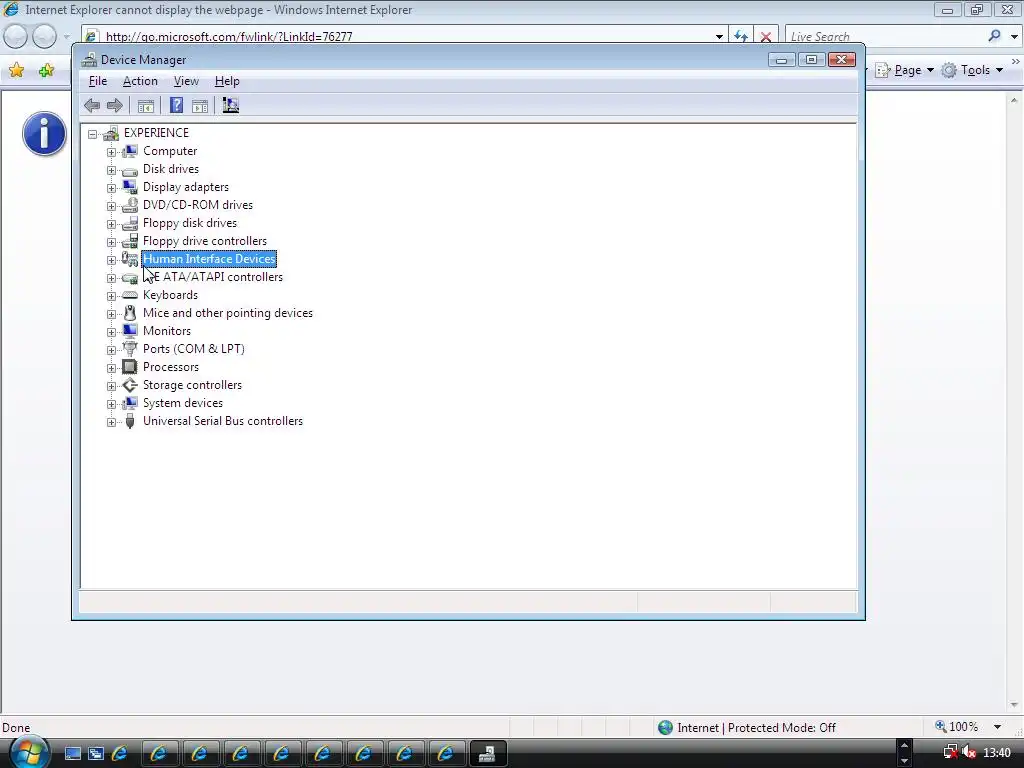Expand the Display adapters node
This screenshot has height=768, width=1024.
[111, 187]
